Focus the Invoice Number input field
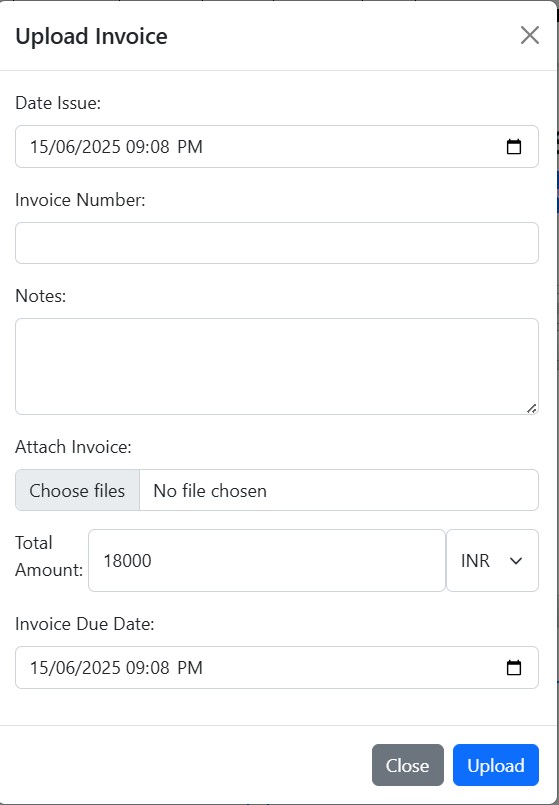 point(277,243)
